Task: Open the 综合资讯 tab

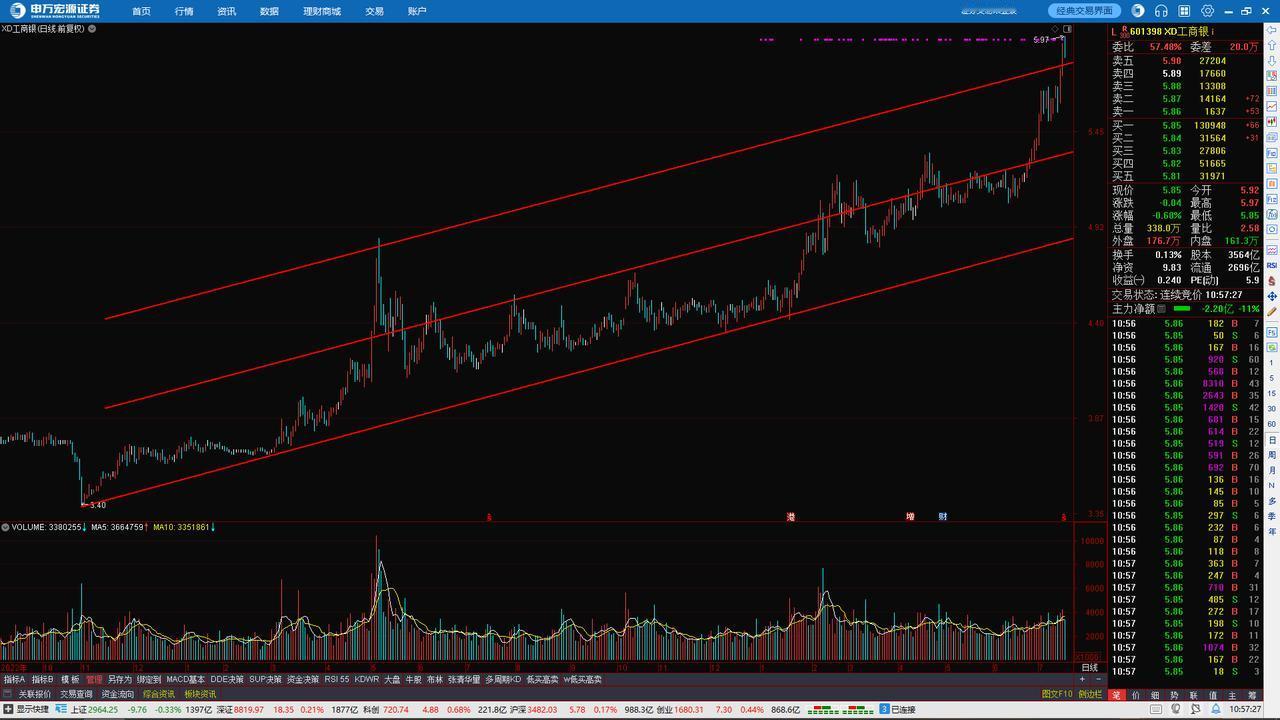Action: [158, 693]
